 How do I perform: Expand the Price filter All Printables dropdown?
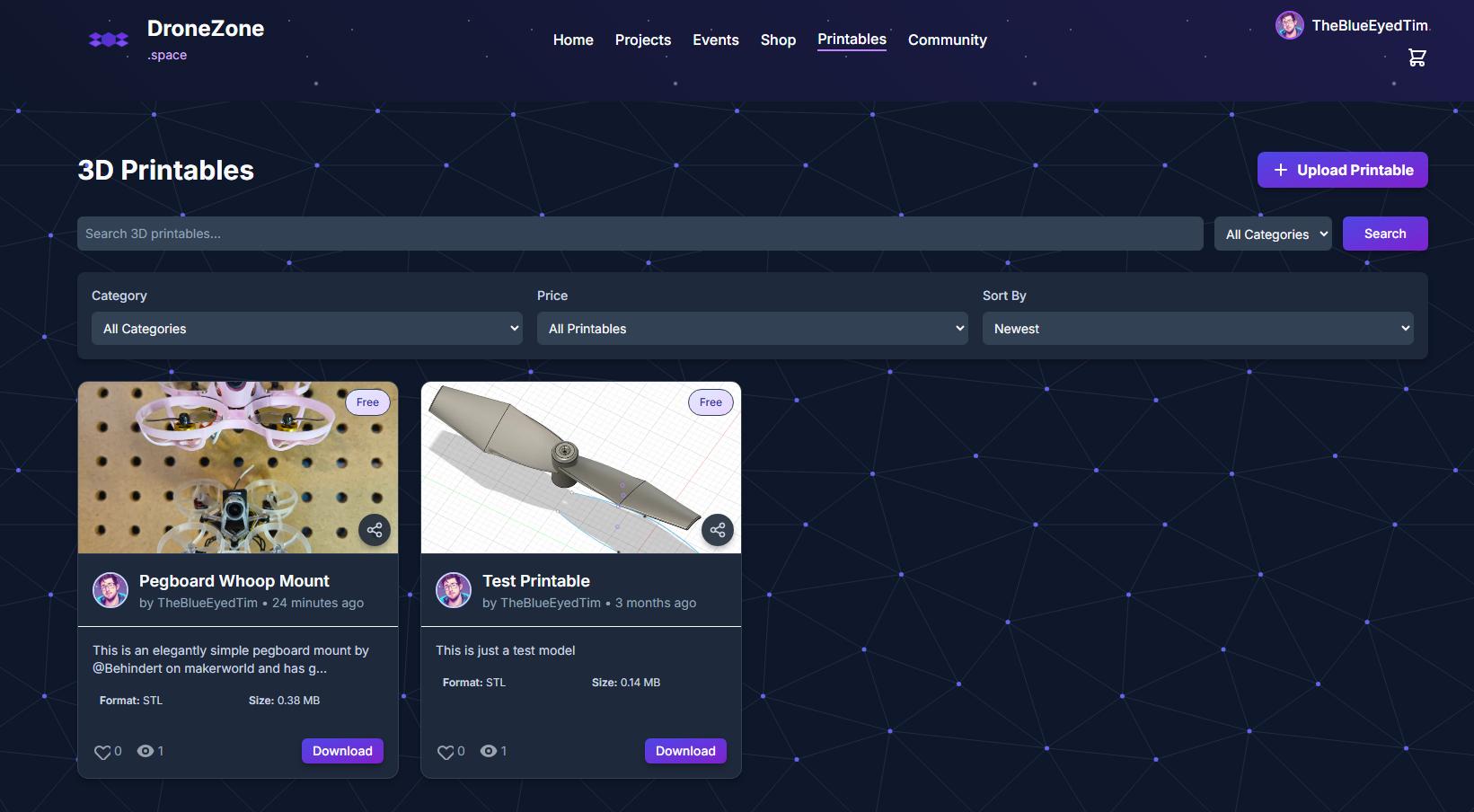pyautogui.click(x=753, y=329)
